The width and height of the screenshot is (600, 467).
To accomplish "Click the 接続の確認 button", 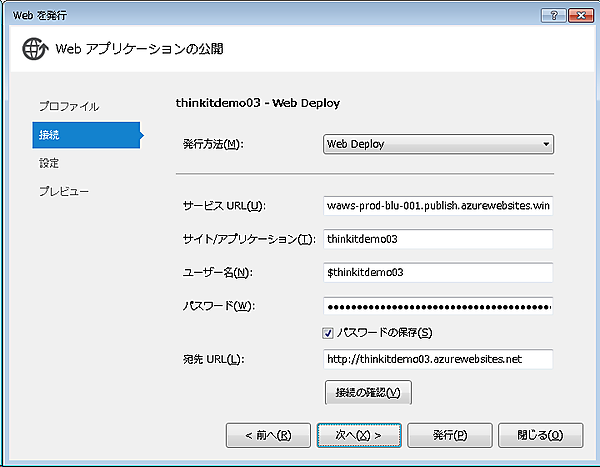I will click(x=368, y=392).
